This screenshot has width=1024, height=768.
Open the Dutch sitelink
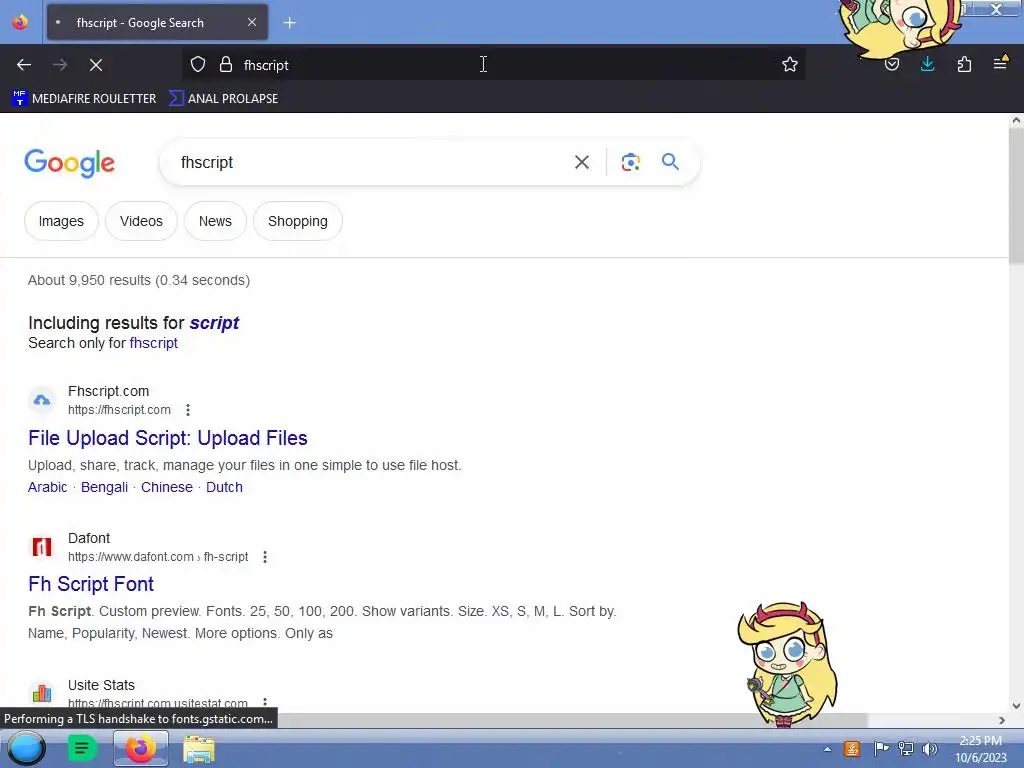225,487
